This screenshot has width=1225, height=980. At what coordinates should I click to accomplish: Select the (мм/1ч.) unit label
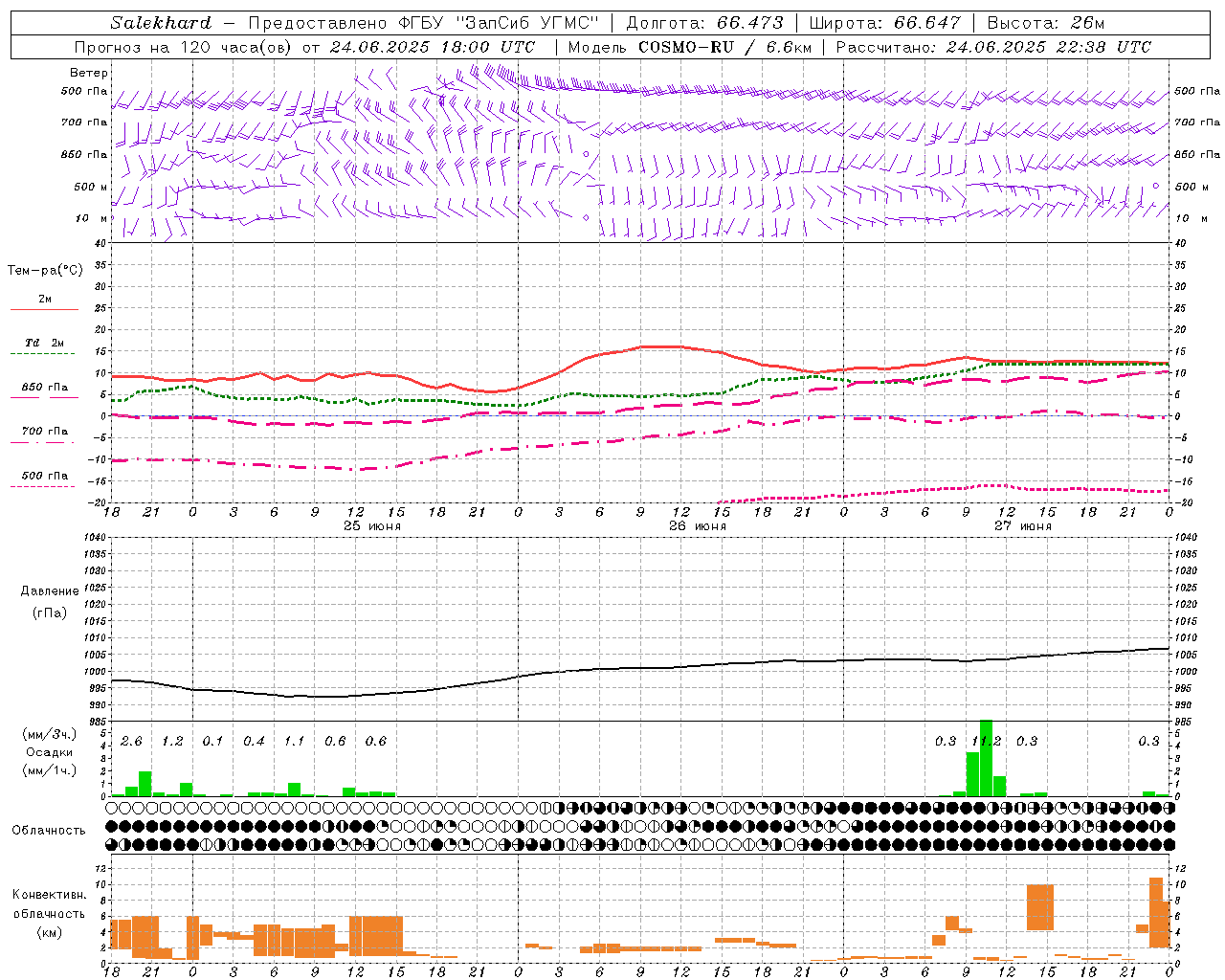(x=49, y=770)
